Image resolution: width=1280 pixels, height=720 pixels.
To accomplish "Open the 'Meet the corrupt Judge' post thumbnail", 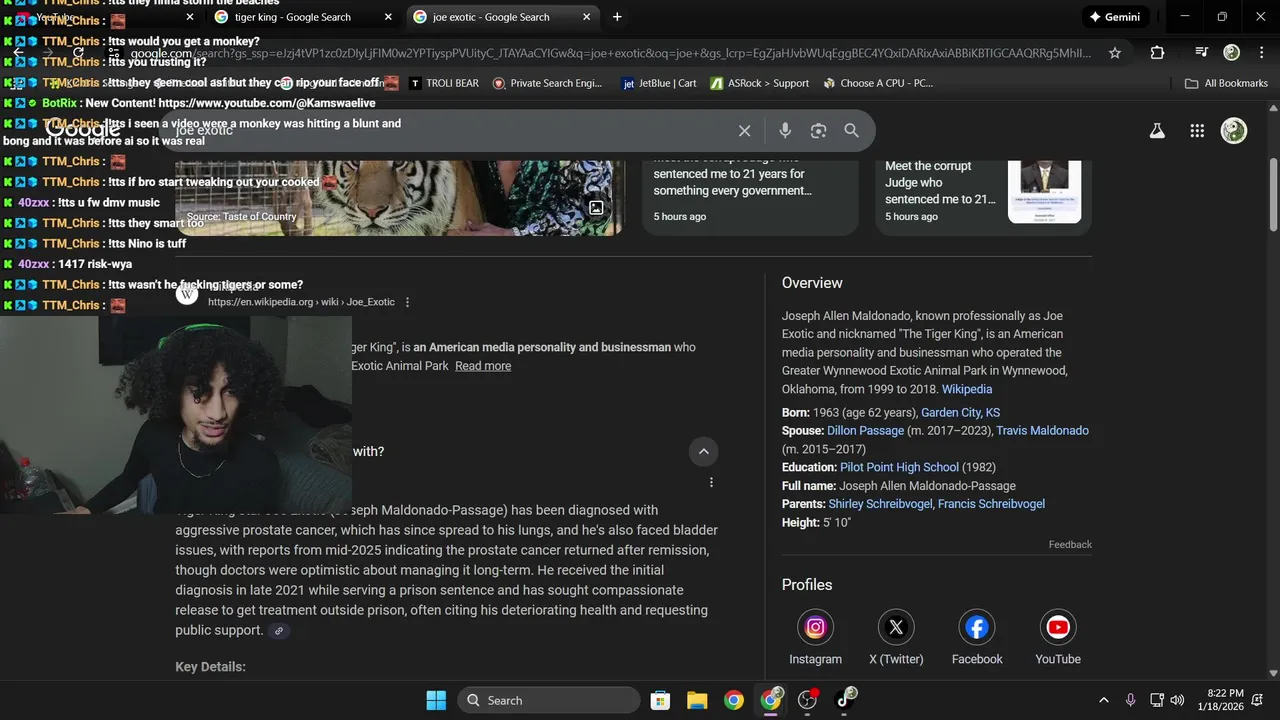I will point(1044,190).
